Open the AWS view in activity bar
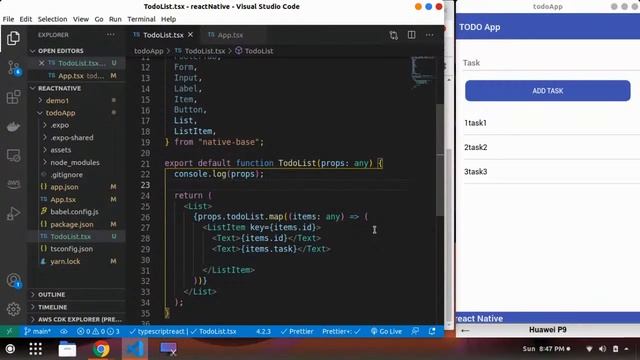The width and height of the screenshot is (640, 360). click(13, 184)
